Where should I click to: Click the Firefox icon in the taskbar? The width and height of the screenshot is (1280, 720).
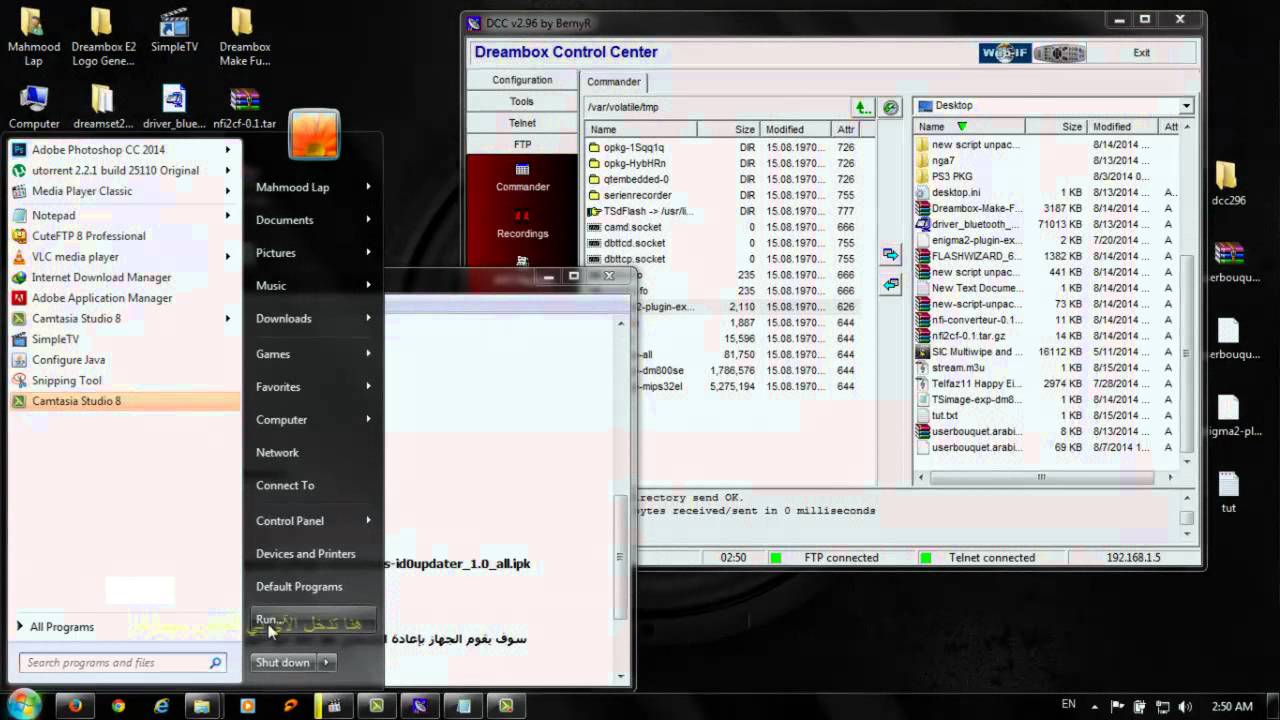tap(75, 705)
